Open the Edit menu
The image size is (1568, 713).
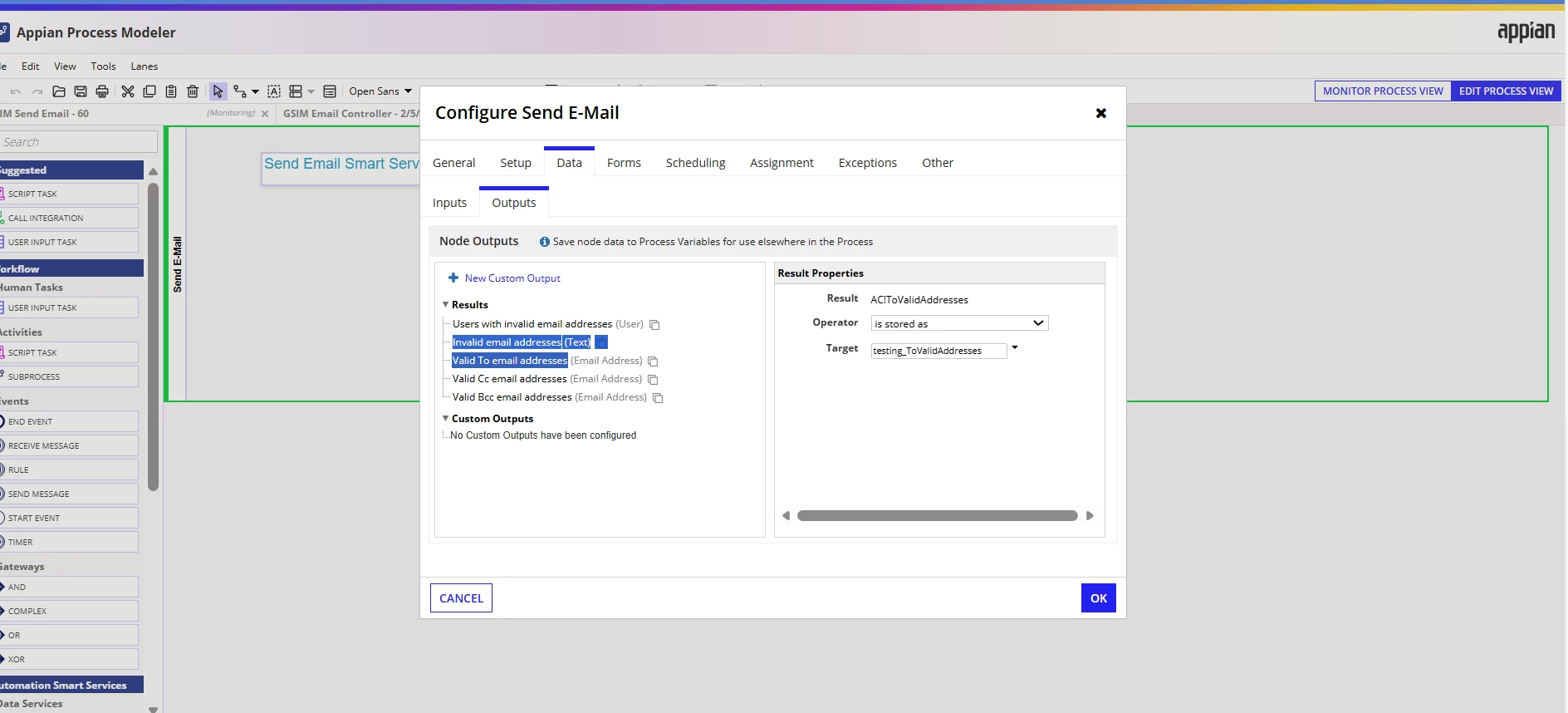[31, 66]
